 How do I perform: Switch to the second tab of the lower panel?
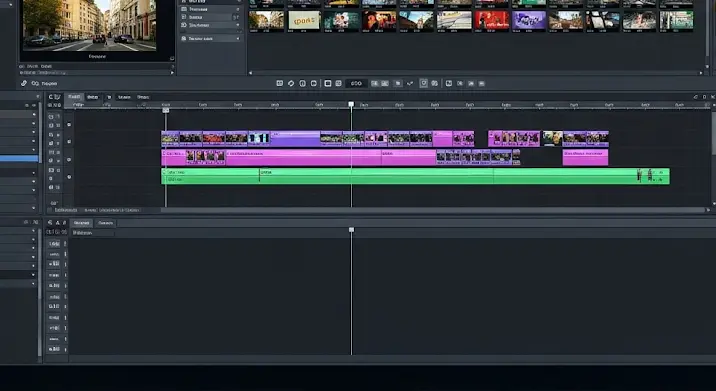pyautogui.click(x=105, y=223)
